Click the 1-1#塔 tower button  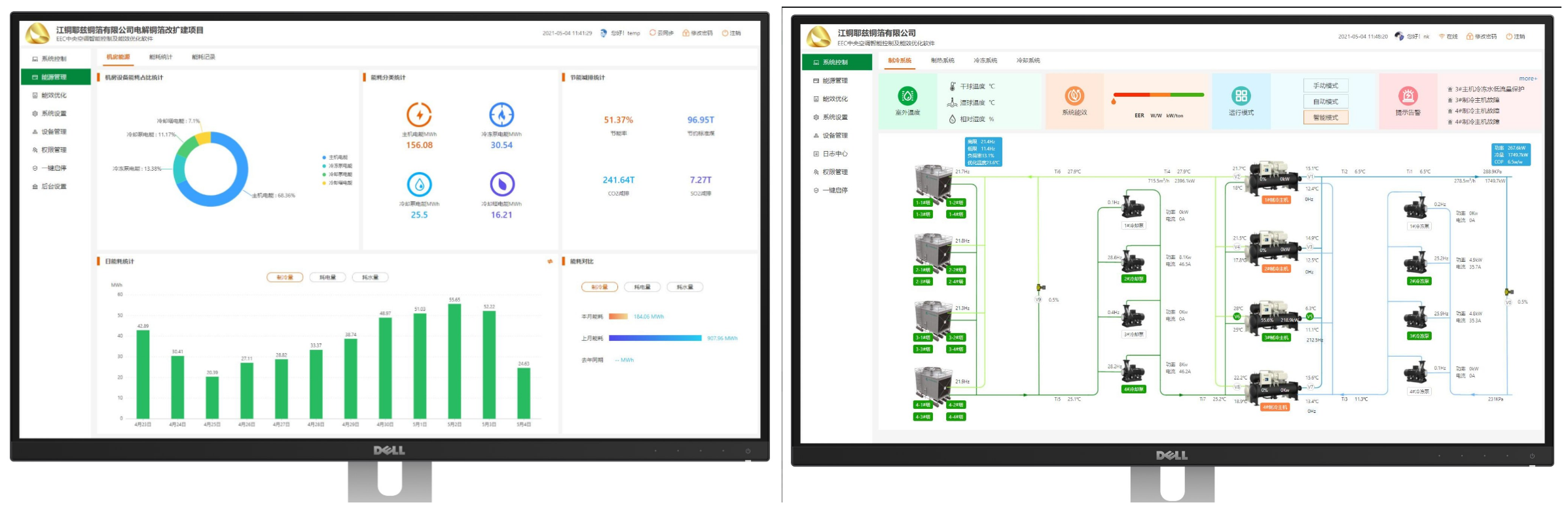click(x=922, y=203)
